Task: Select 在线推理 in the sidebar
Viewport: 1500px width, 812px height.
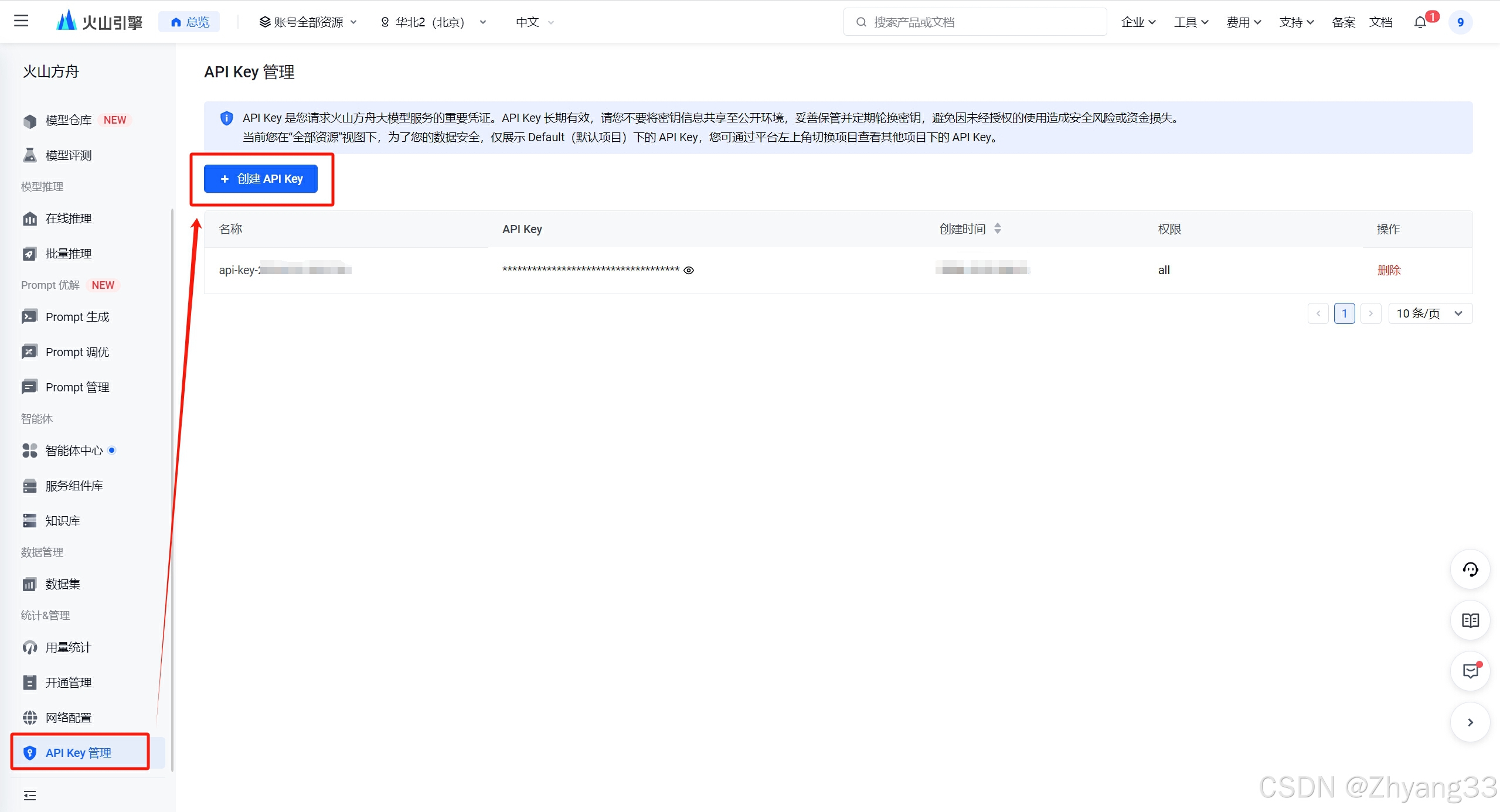Action: (x=69, y=219)
